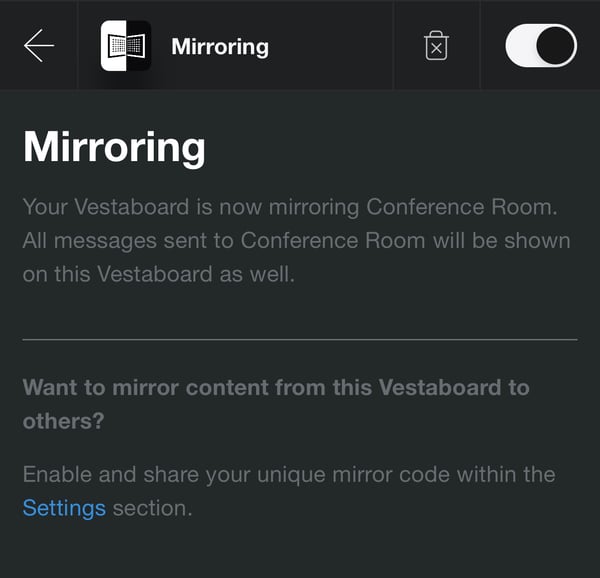
Task: Click "Conference Room." at end of first line
Action: pos(461,207)
